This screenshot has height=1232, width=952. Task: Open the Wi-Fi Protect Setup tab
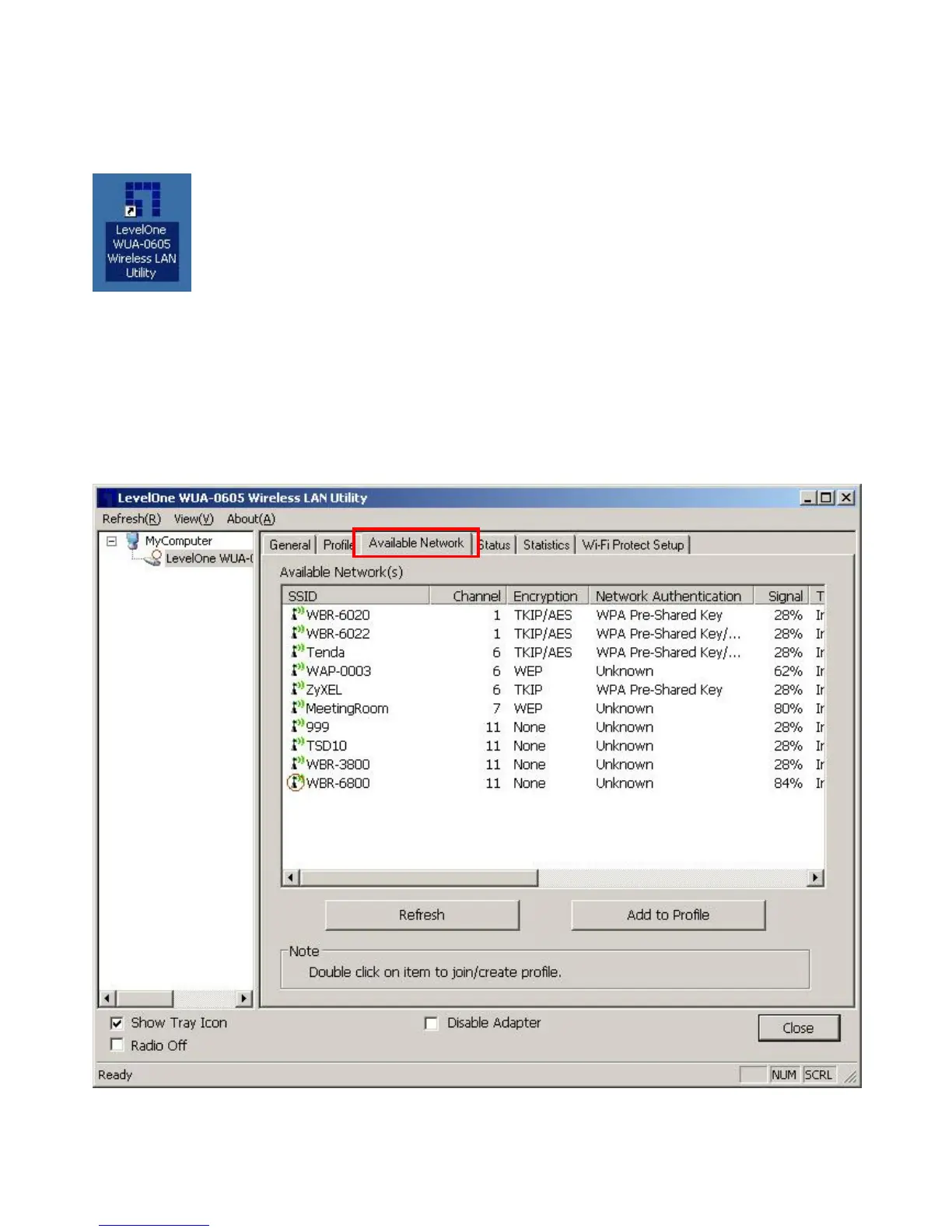coord(633,544)
